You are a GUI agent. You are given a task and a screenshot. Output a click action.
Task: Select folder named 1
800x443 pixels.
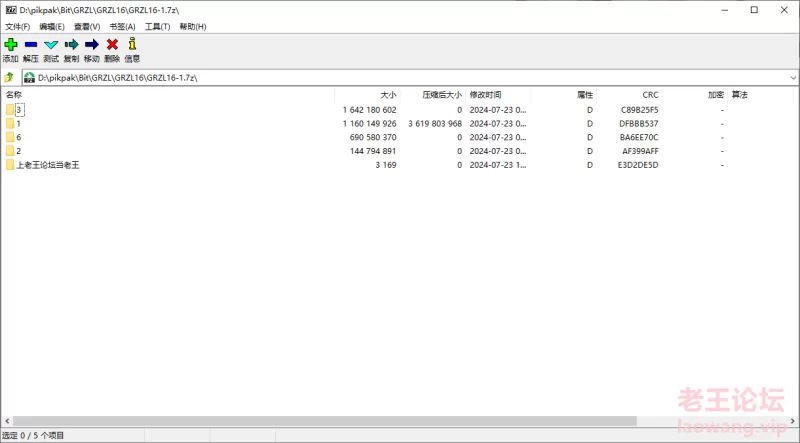tap(18, 124)
